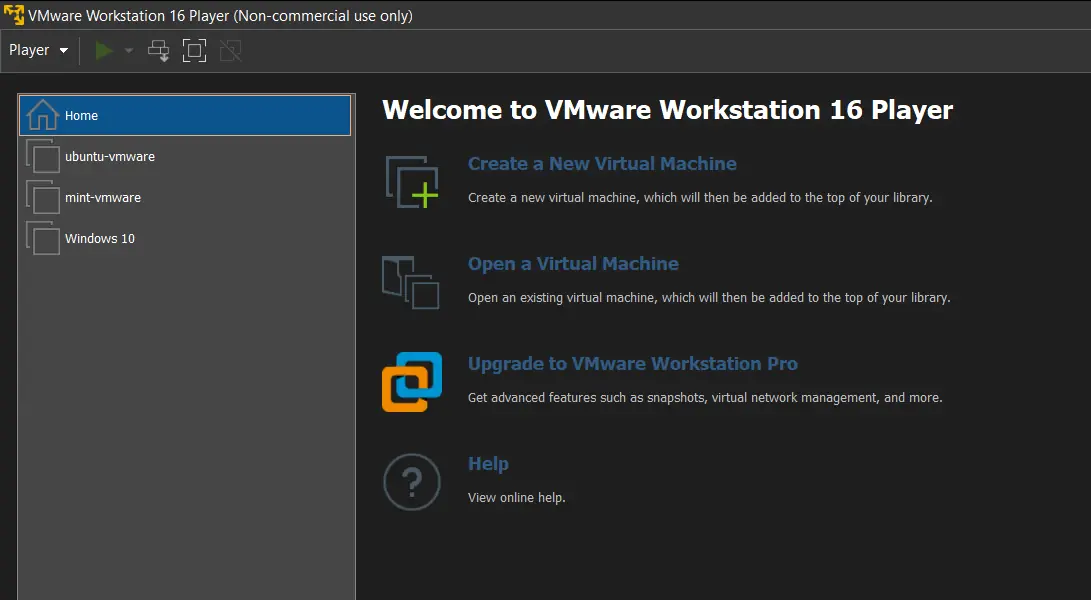Click the orange and blue Workstation Pro icon
Viewport: 1091px width, 600px height.
click(412, 381)
